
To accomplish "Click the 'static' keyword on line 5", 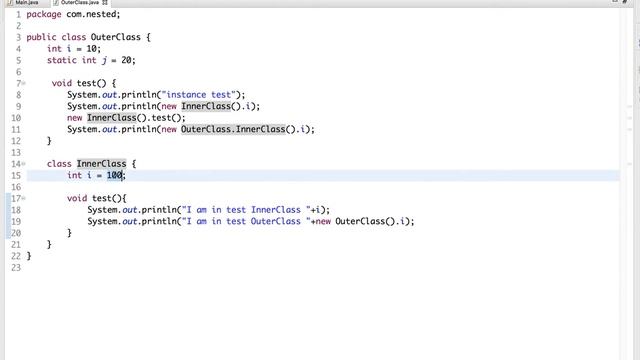I will tap(62, 60).
